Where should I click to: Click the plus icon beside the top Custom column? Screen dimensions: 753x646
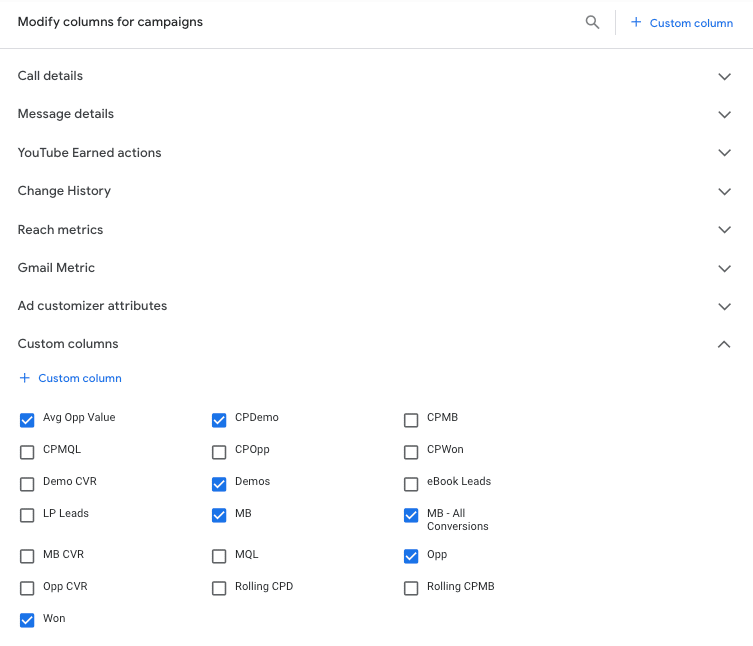(636, 22)
